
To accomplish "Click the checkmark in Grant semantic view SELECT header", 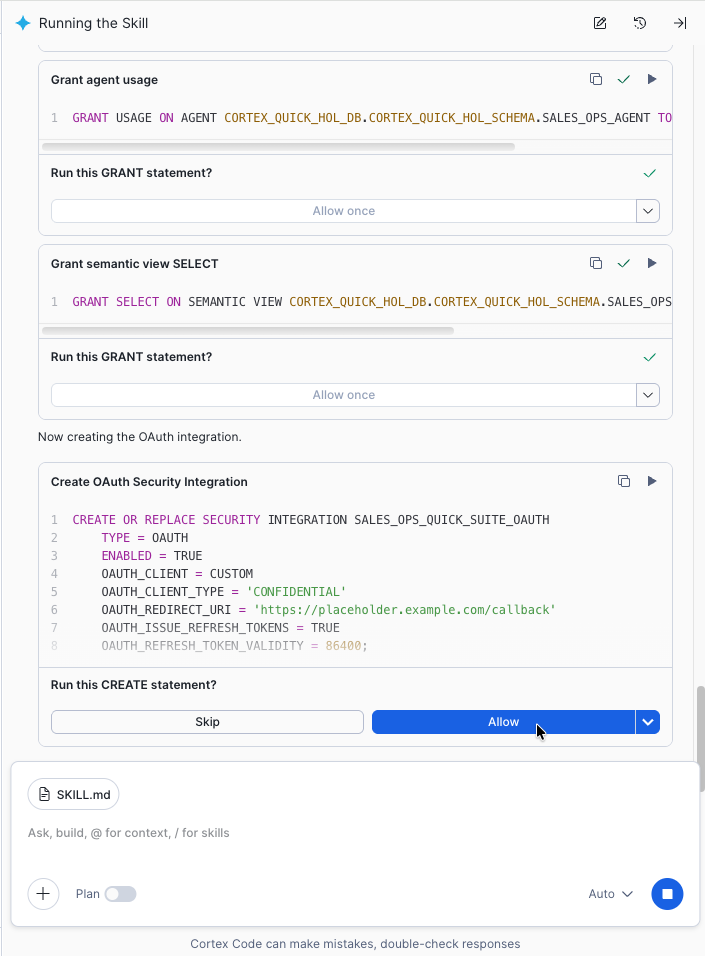I will point(623,263).
